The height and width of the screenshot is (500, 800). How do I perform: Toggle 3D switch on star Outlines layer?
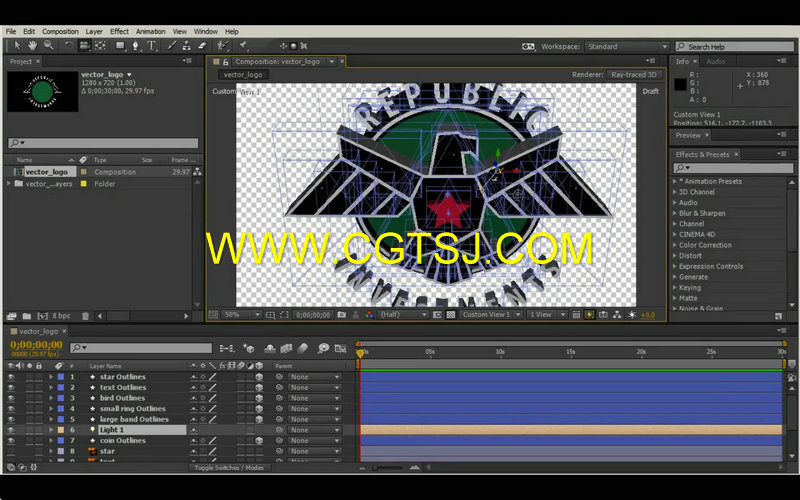259,377
